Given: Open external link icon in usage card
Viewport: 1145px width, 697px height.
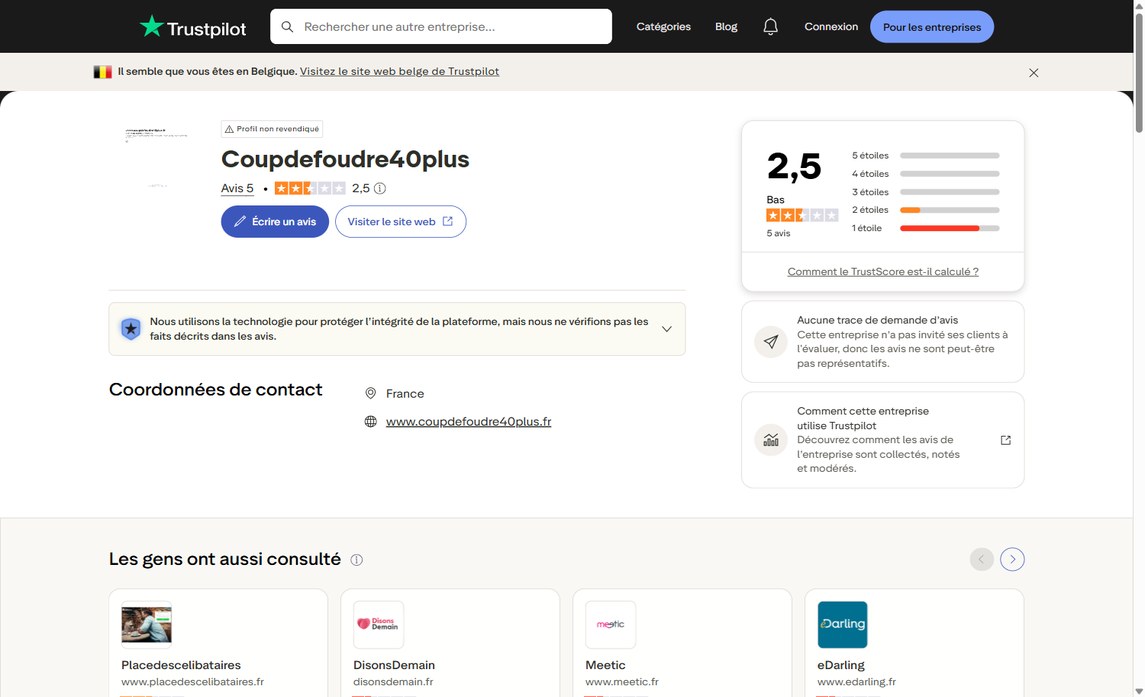Looking at the screenshot, I should coord(1006,440).
